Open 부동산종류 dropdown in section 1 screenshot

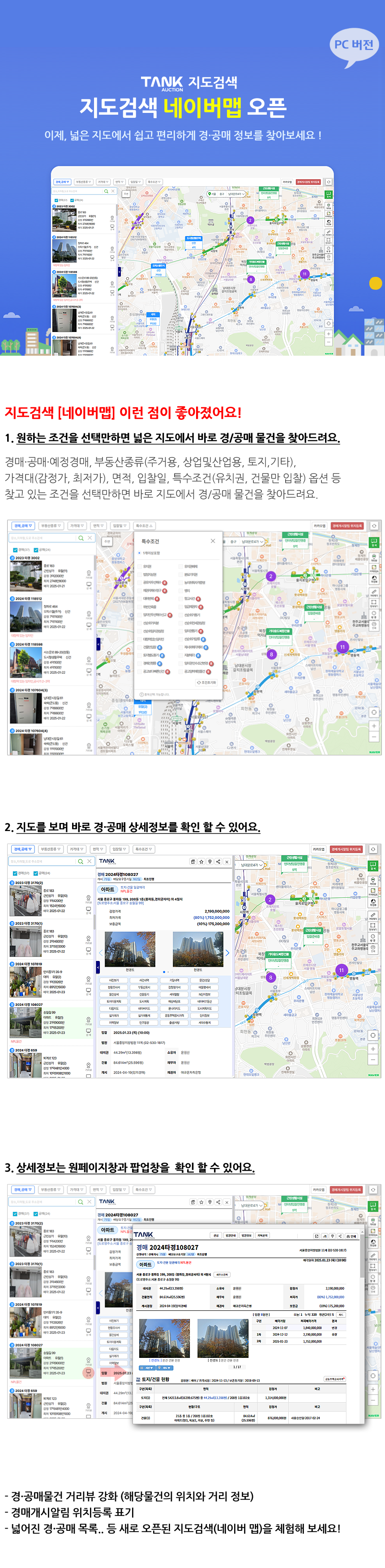pyautogui.click(x=51, y=526)
